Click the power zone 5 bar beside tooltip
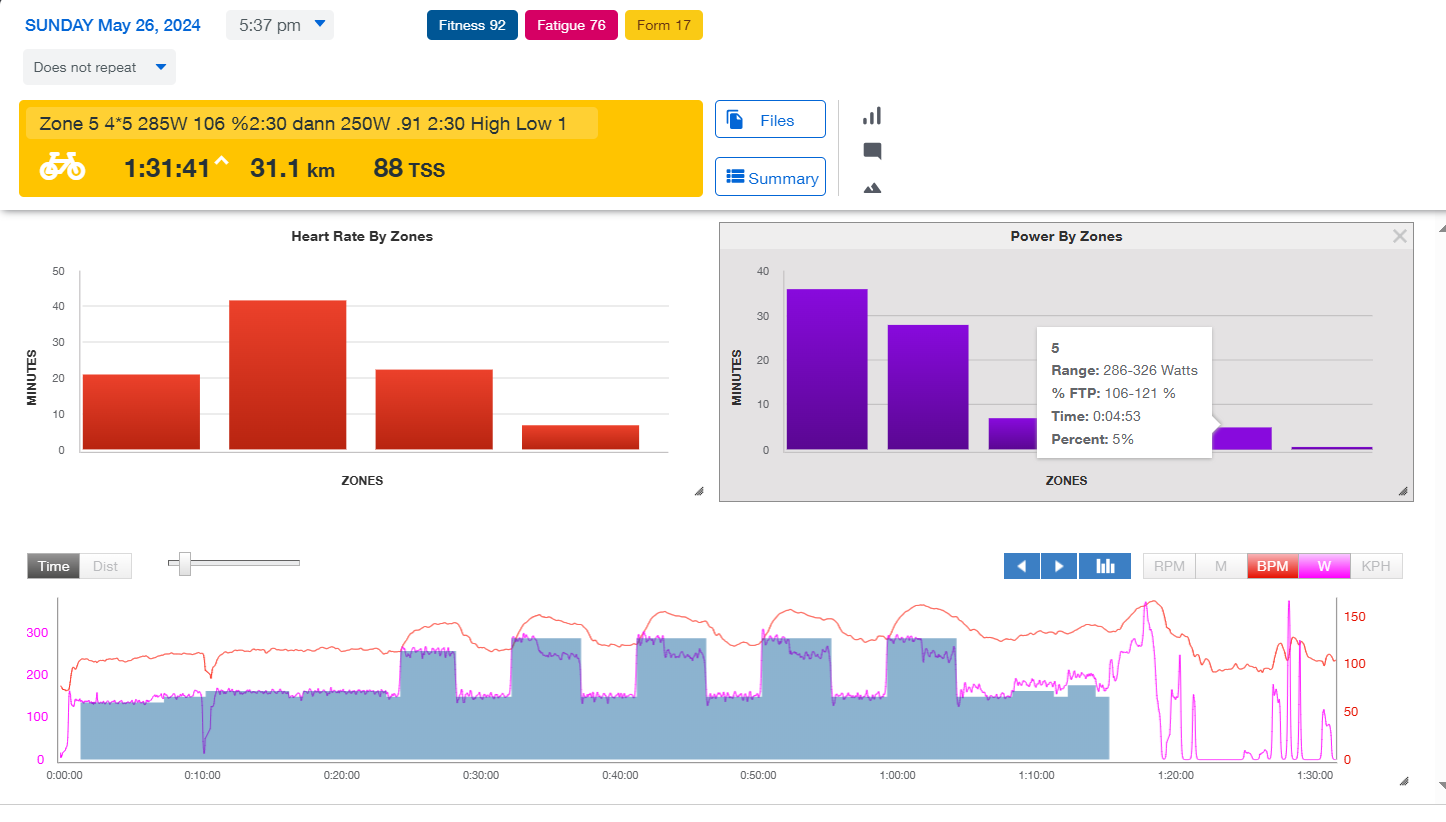 tap(1241, 438)
